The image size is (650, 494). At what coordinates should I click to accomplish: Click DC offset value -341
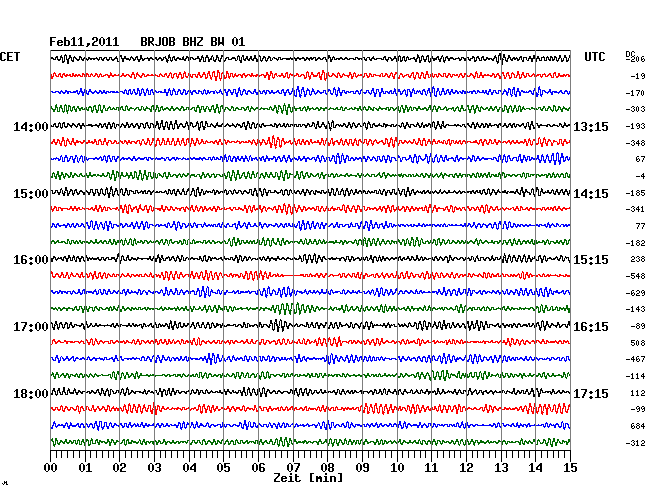pos(635,209)
